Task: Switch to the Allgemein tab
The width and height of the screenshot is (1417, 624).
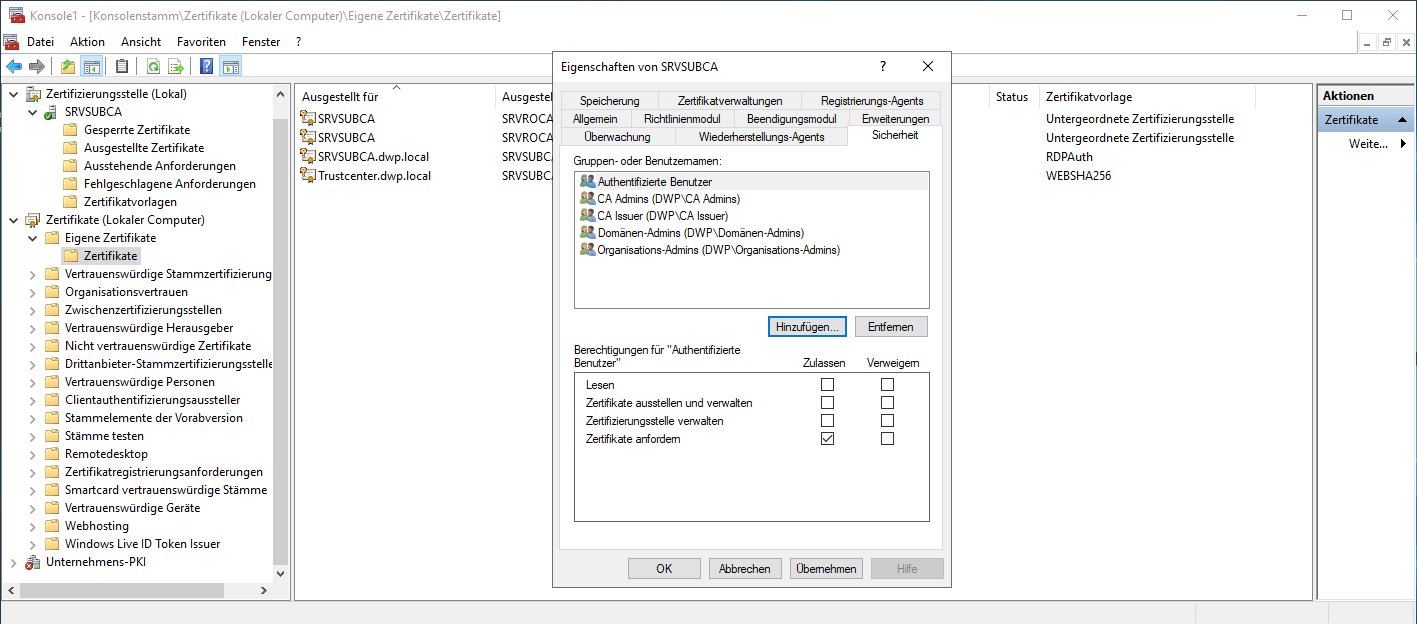Action: point(595,119)
